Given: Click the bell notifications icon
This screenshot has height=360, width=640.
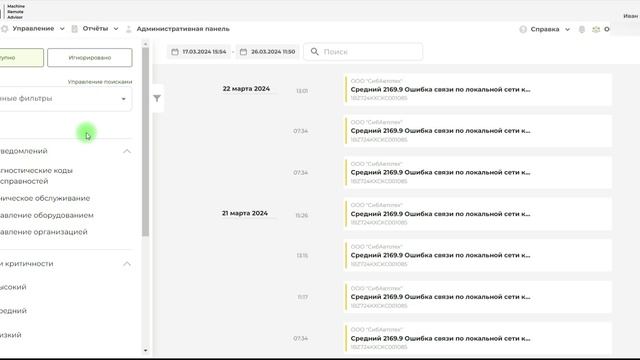Looking at the screenshot, I should pyautogui.click(x=582, y=29).
